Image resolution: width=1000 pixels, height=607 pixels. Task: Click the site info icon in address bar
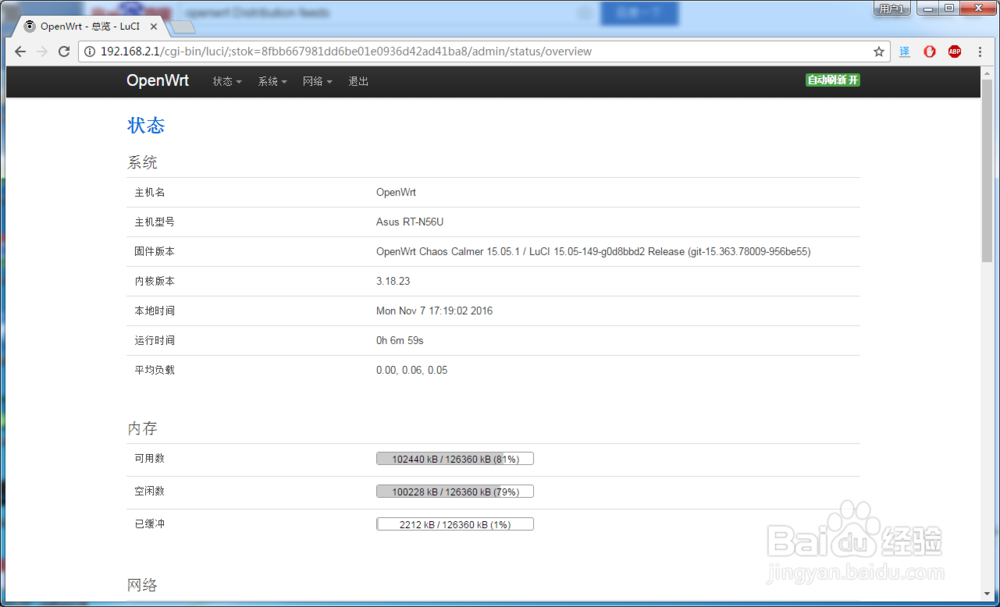90,52
